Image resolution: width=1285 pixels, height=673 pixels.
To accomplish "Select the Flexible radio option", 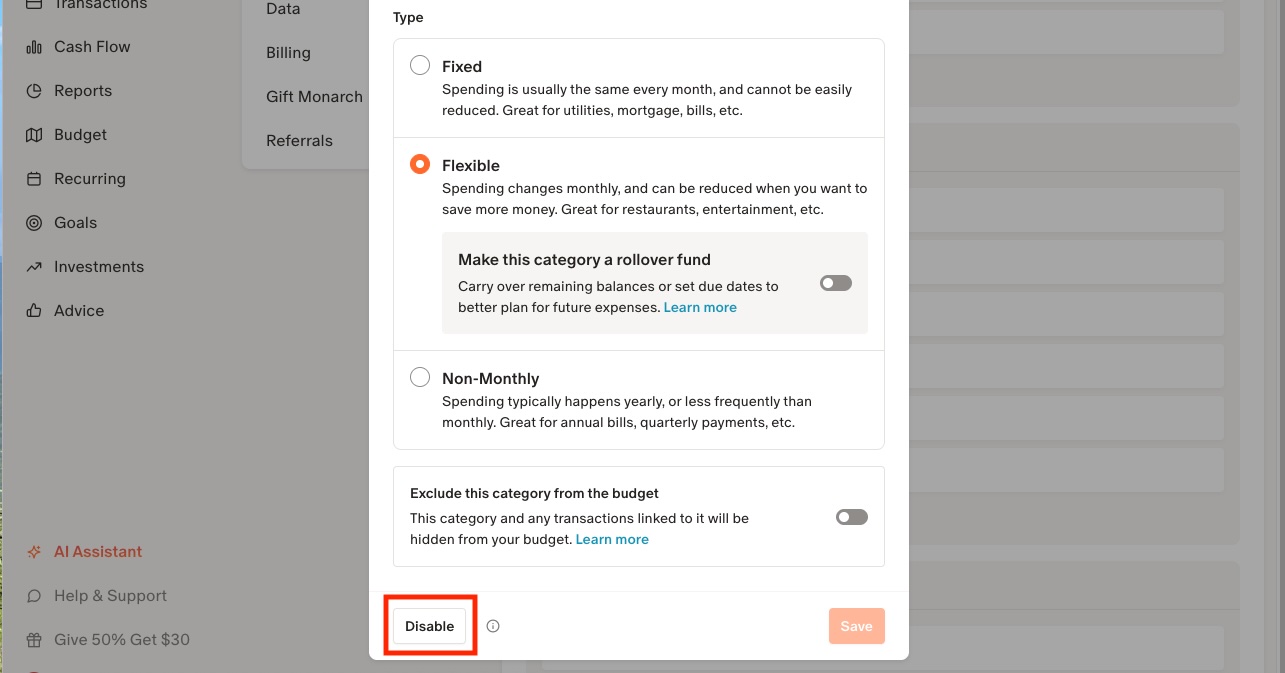I will click(420, 165).
